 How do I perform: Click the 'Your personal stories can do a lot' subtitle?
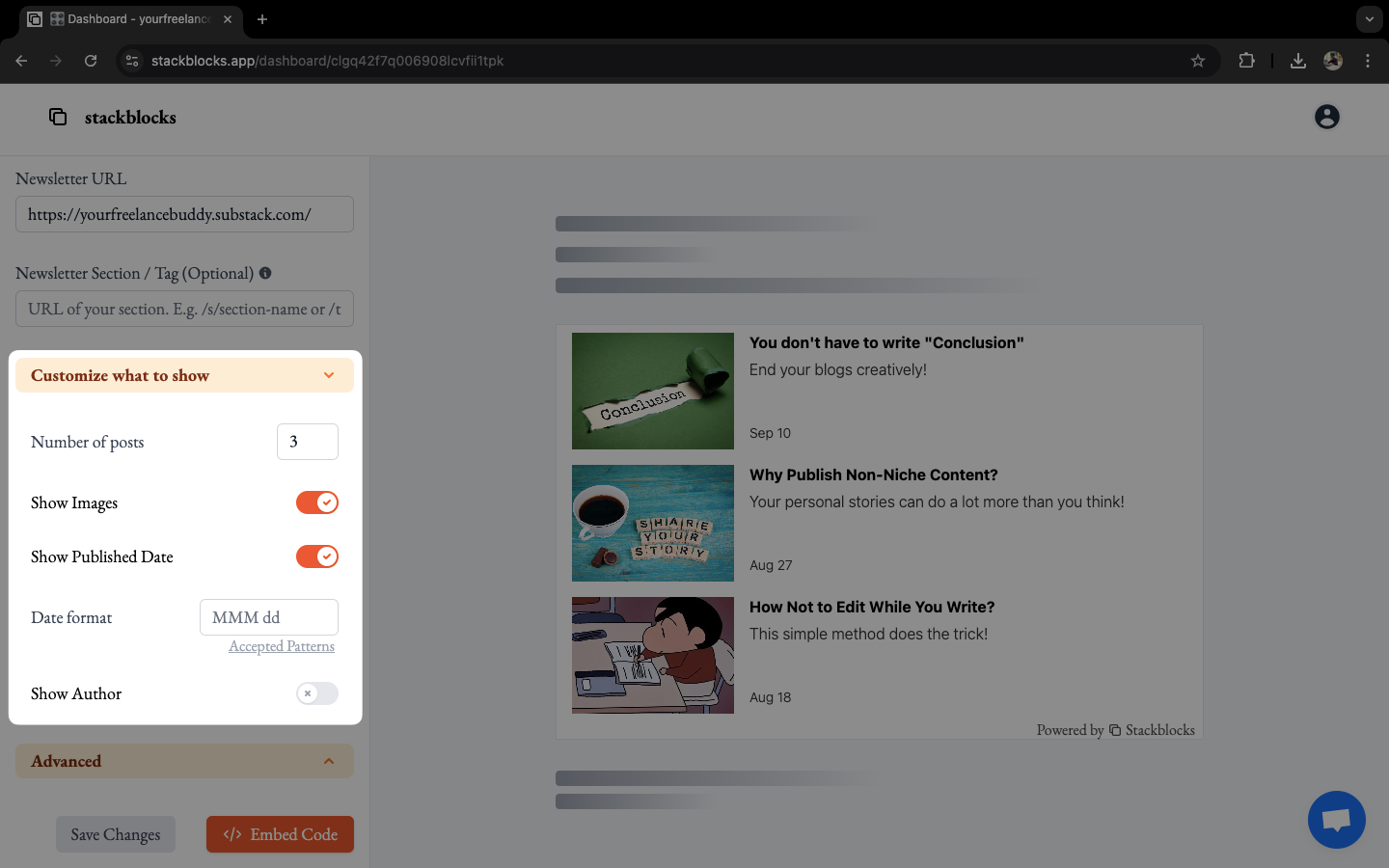click(937, 502)
